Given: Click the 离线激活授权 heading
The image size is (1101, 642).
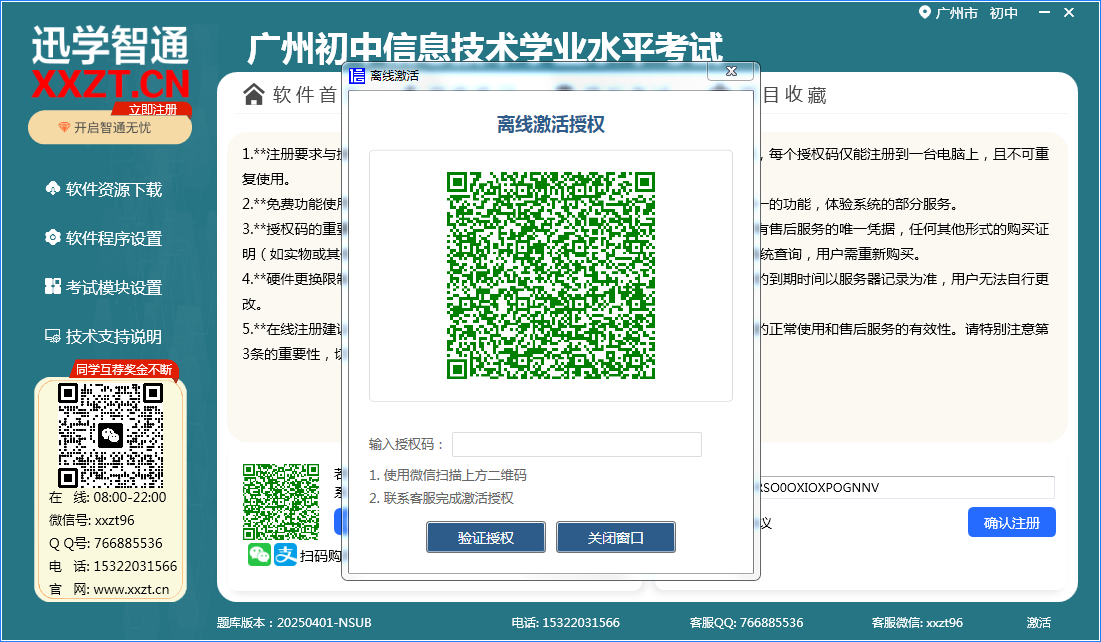Looking at the screenshot, I should click(x=550, y=124).
